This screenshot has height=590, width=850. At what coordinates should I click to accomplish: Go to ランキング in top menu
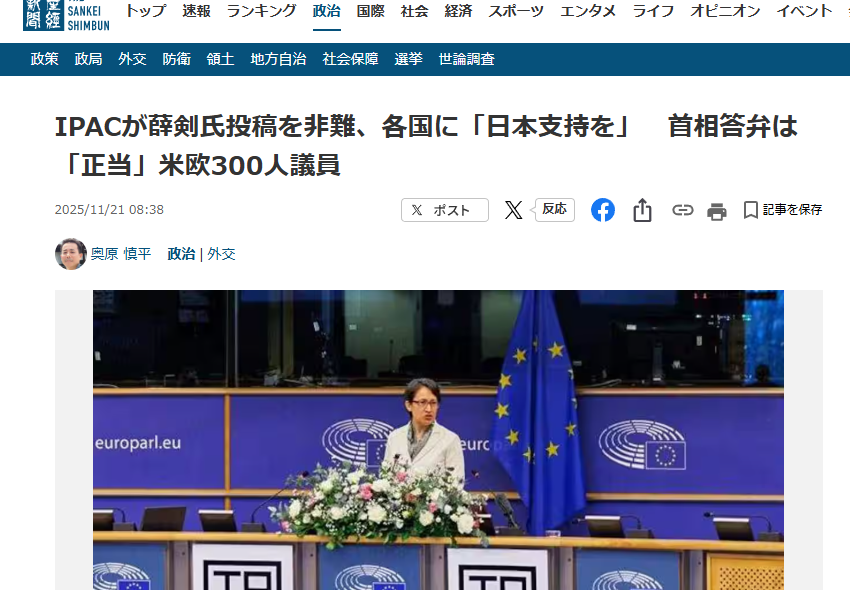pos(261,11)
